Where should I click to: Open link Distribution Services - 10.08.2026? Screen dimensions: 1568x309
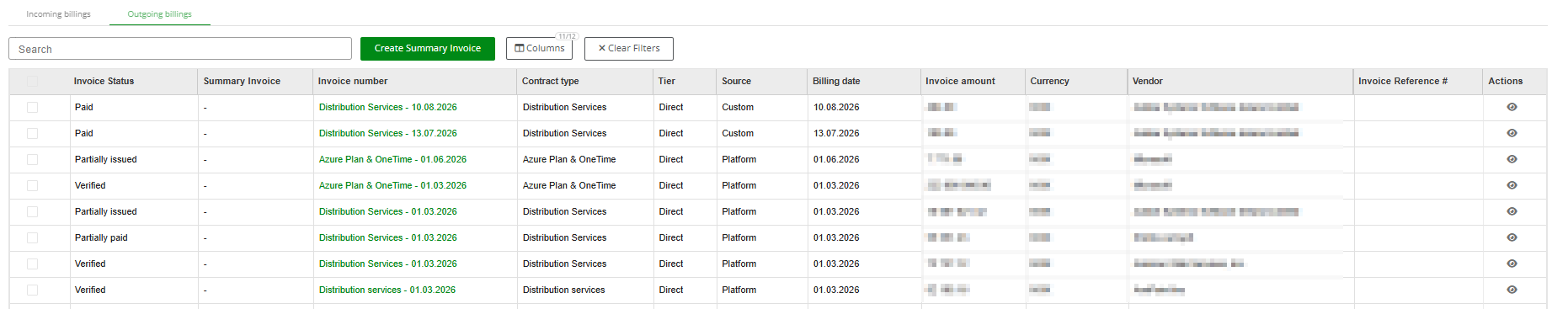click(387, 107)
